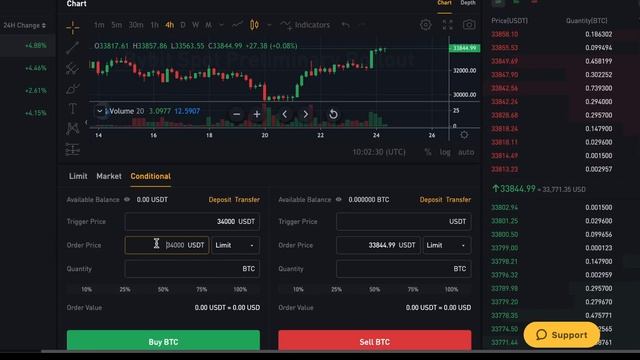This screenshot has width=640, height=360.
Task: Click Deposit link for BTC balance
Action: click(x=431, y=200)
